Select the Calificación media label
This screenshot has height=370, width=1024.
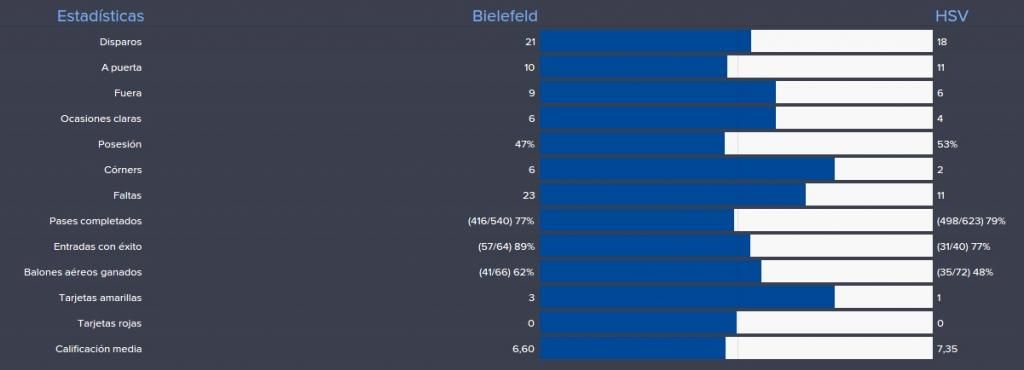tap(99, 349)
